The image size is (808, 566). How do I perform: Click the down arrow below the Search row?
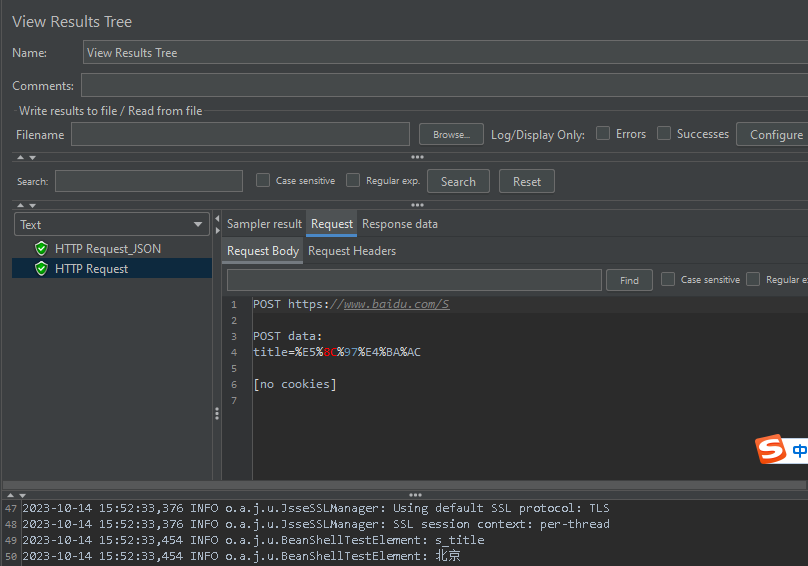pos(32,205)
